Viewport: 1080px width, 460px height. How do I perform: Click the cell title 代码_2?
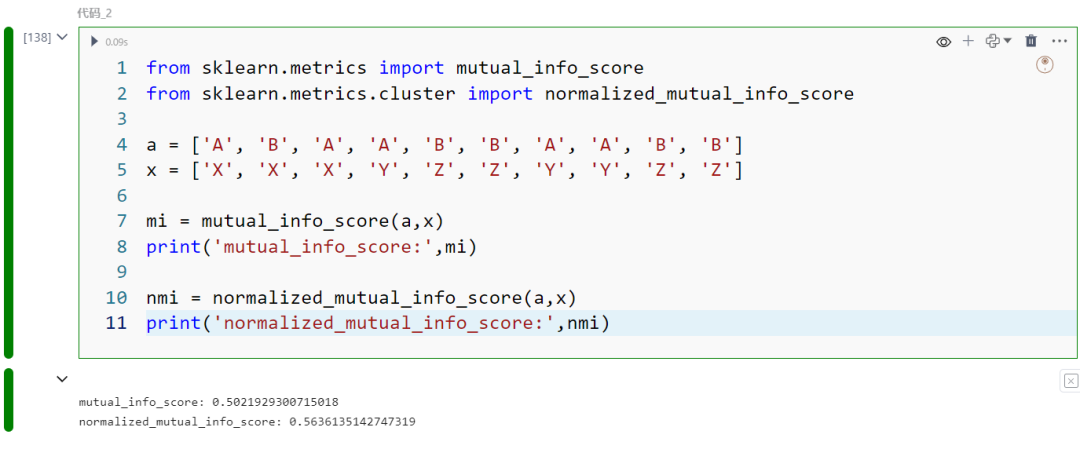pyautogui.click(x=94, y=13)
